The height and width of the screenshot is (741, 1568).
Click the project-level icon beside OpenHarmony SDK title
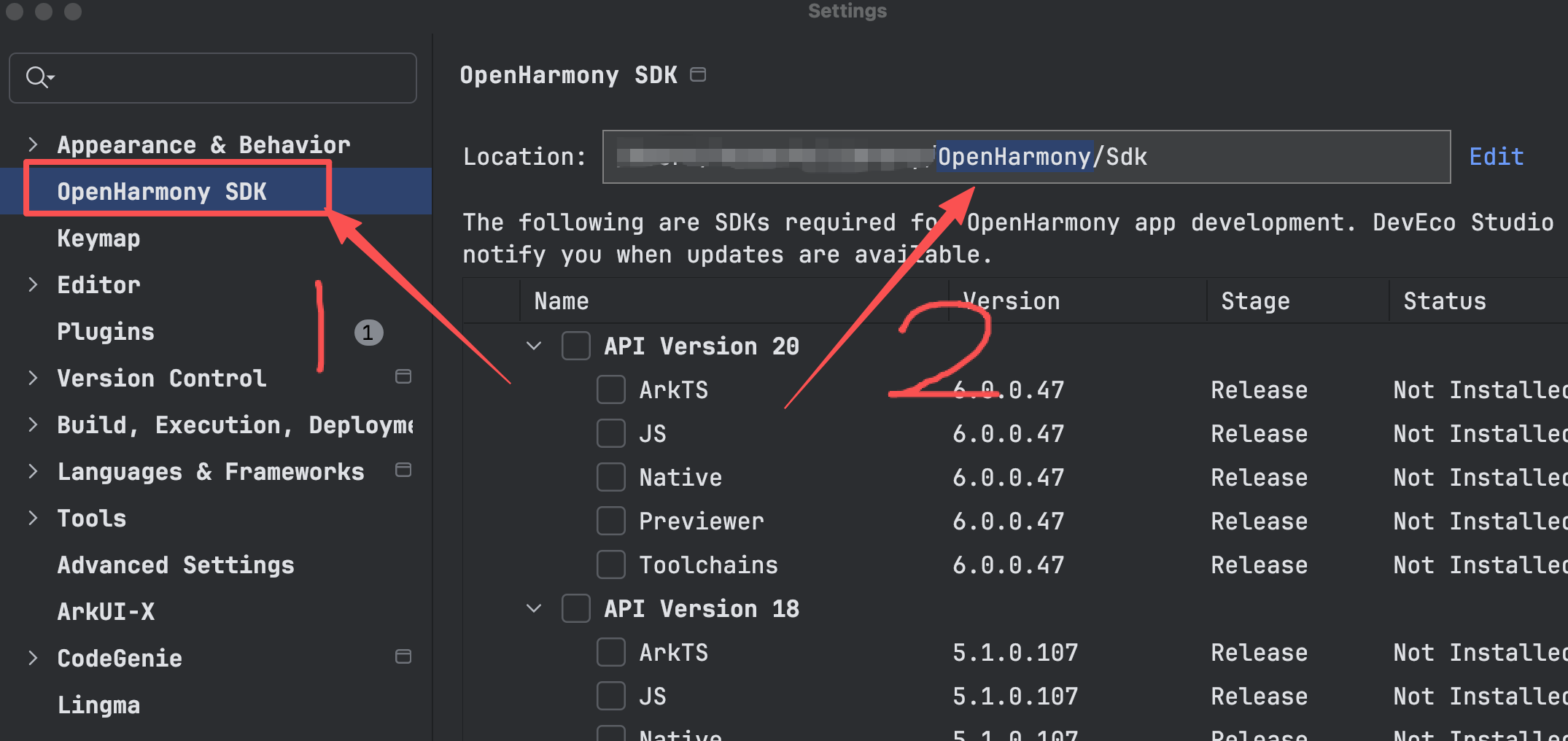coord(698,74)
